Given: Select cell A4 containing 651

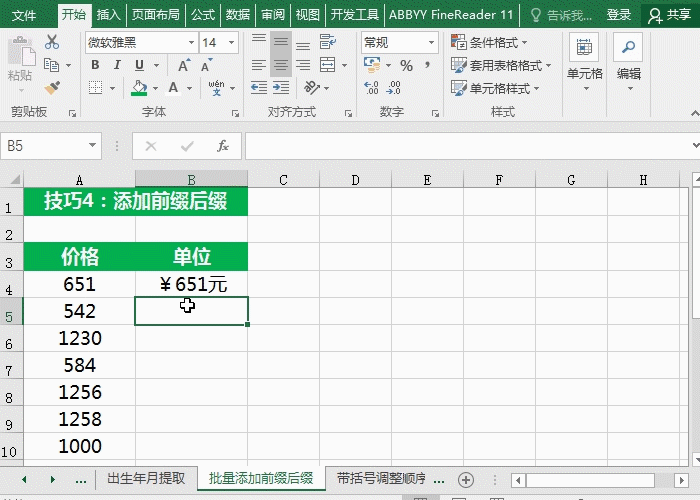Looking at the screenshot, I should coord(79,284).
